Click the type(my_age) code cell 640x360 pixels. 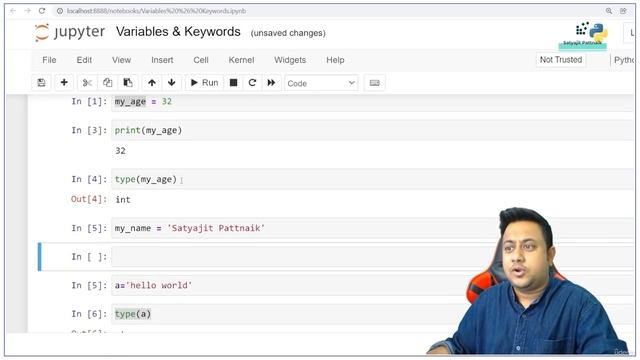click(372, 179)
